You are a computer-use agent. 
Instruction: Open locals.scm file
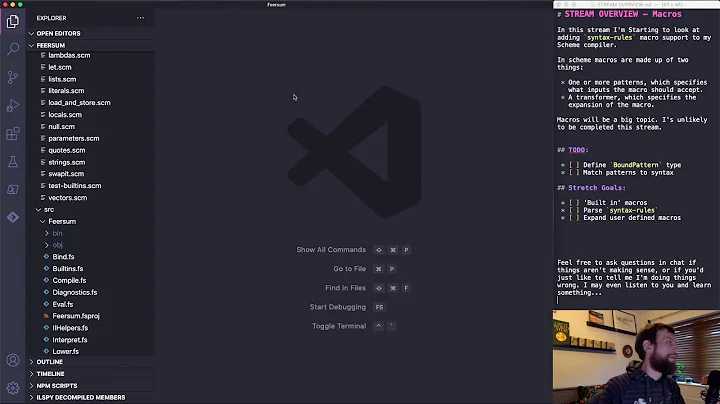coord(65,115)
